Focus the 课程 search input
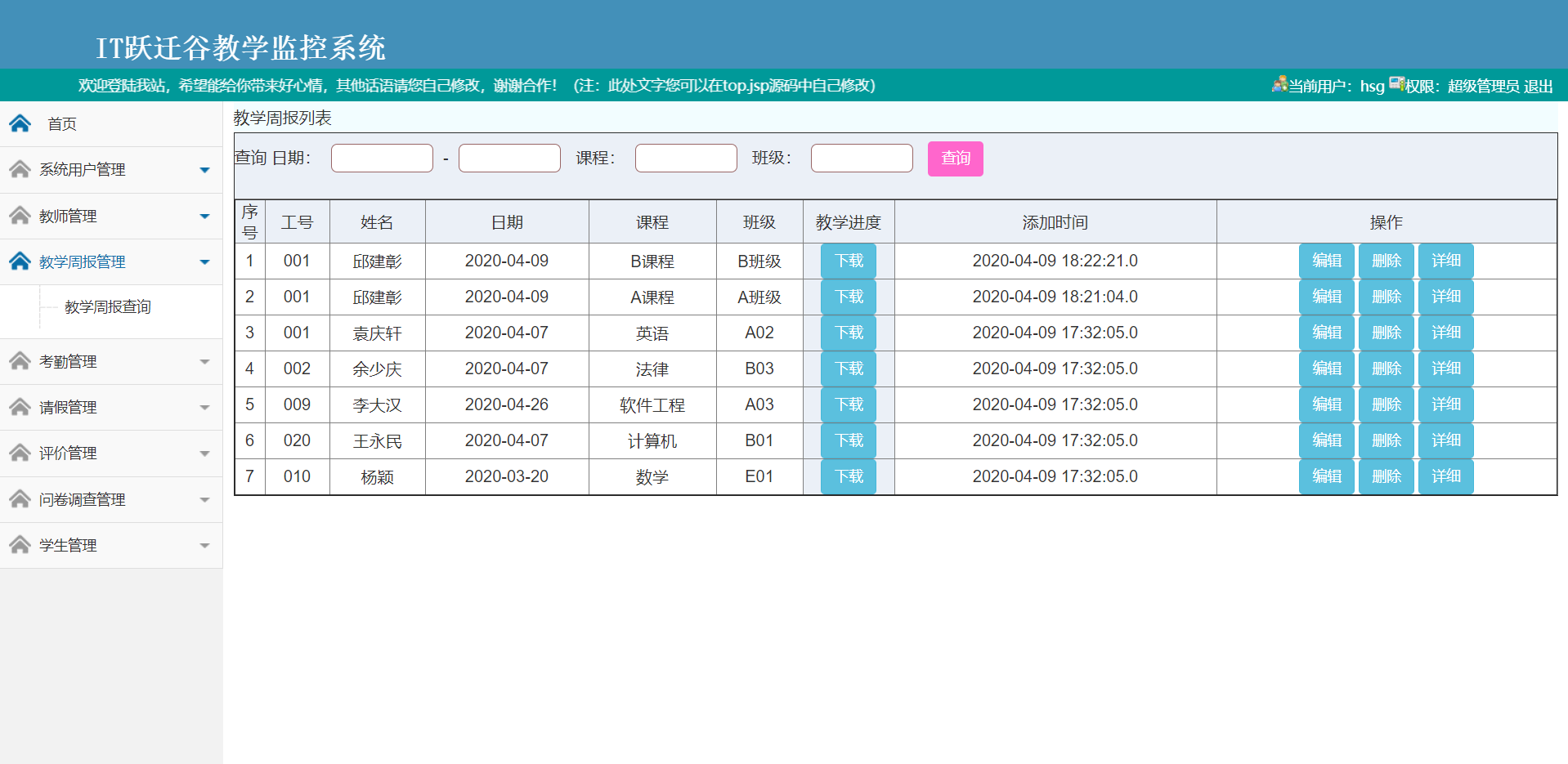 pyautogui.click(x=686, y=158)
